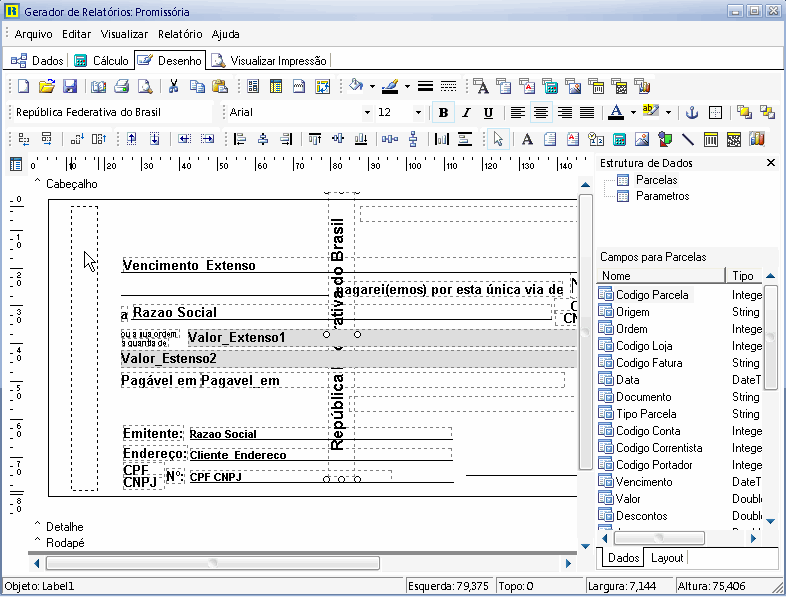This screenshot has width=787, height=599.
Task: Set text alignment to justified
Action: [x=587, y=112]
